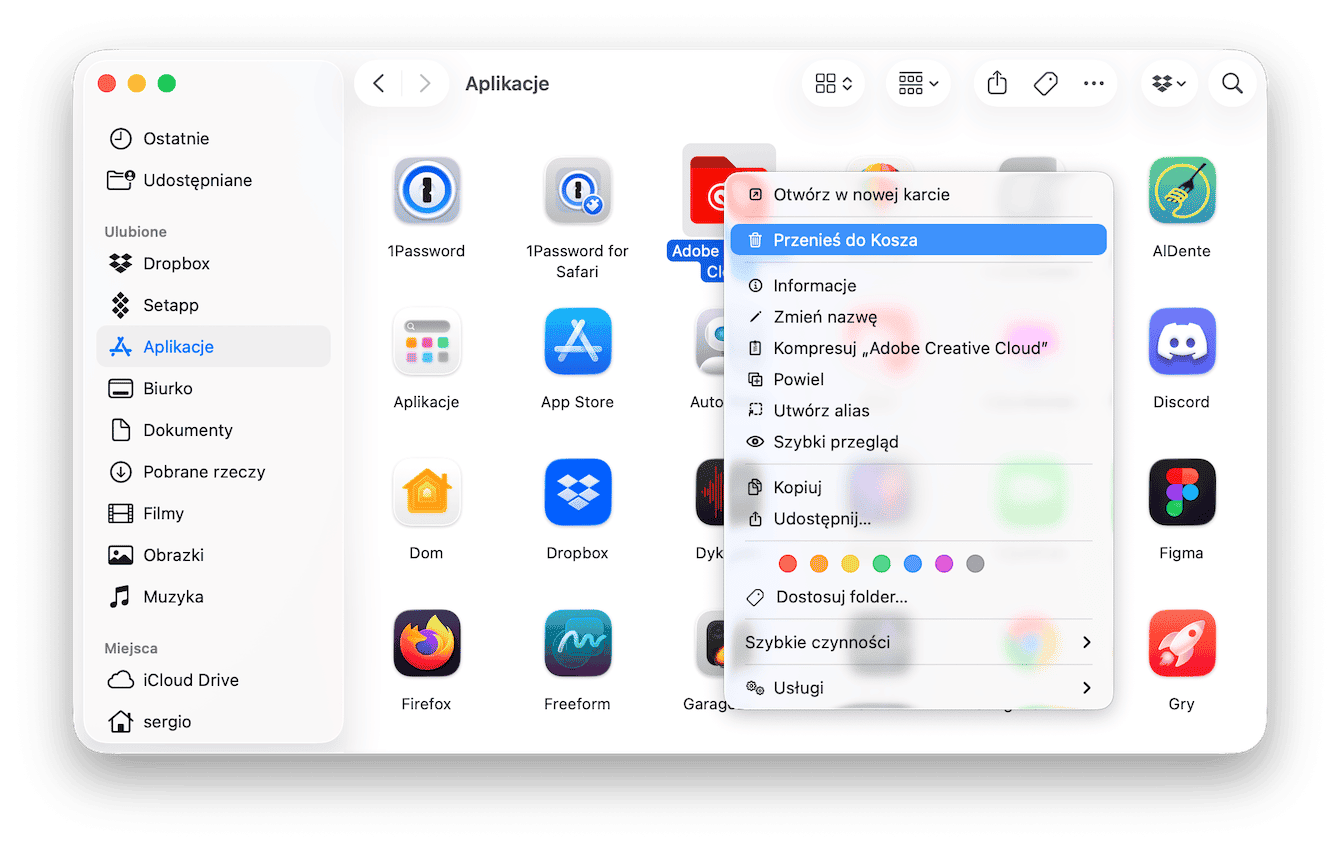This screenshot has height=850, width=1340.
Task: Choose Zmień nazwę in context menu
Action: click(918, 317)
